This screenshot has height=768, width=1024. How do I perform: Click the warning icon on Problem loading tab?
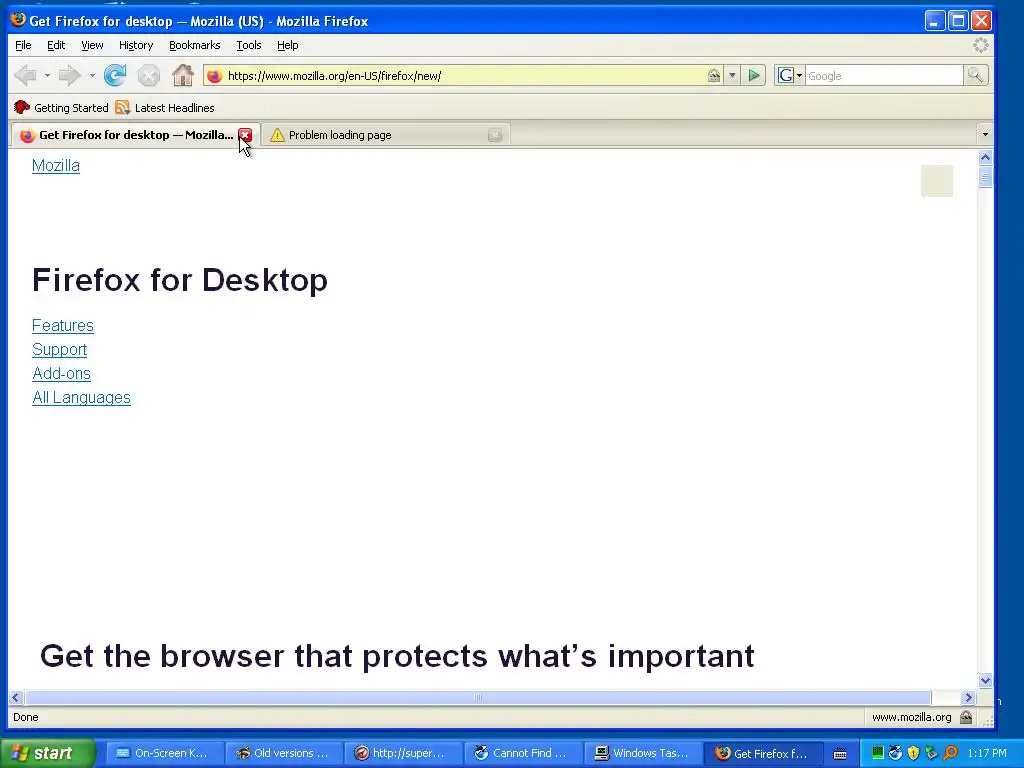278,135
